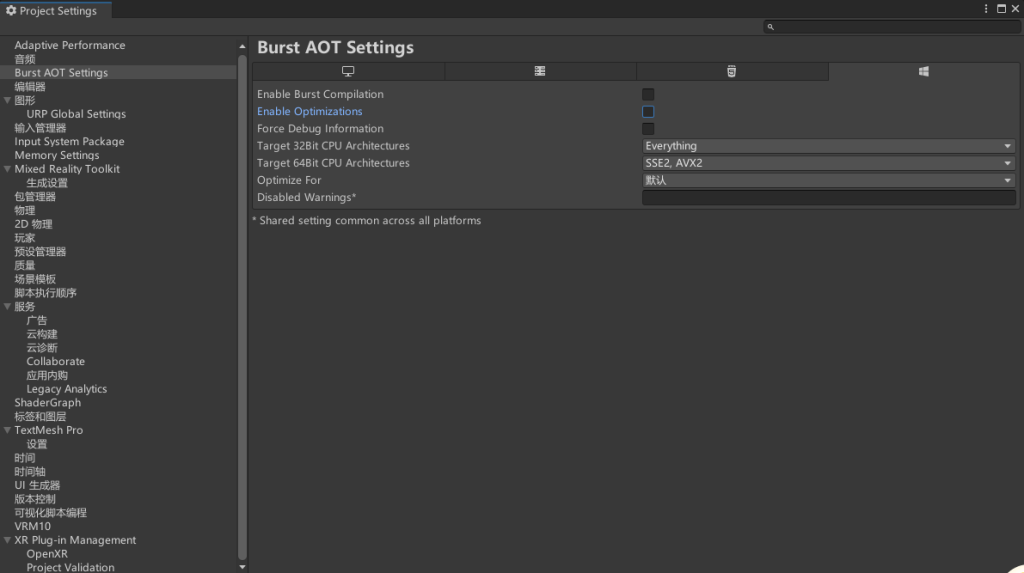Select Adaptive Performance in sidebar
Viewport: 1024px width, 573px height.
click(70, 45)
